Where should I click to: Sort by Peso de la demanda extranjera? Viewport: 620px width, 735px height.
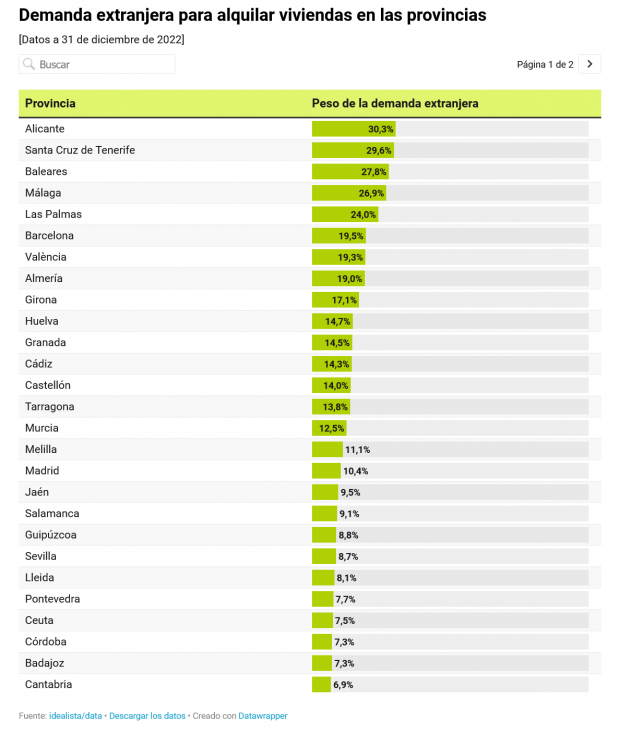tap(395, 103)
